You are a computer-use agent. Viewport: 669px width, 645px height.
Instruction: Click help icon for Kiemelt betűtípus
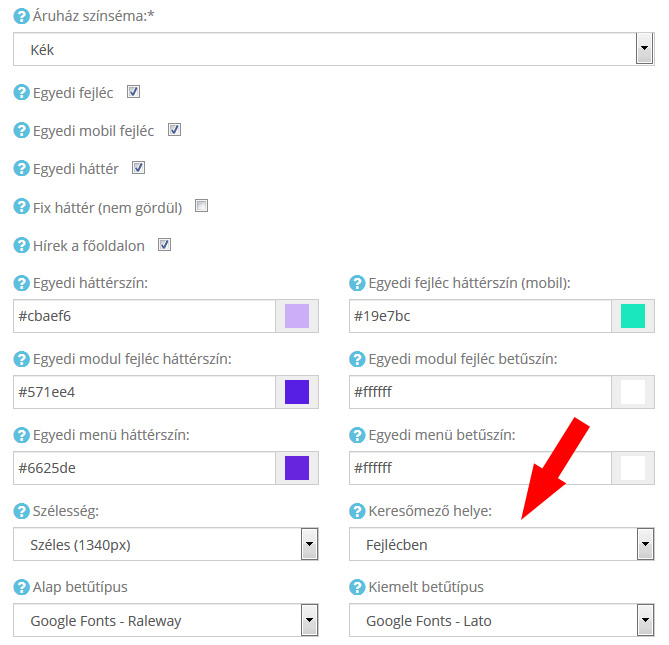(357, 587)
